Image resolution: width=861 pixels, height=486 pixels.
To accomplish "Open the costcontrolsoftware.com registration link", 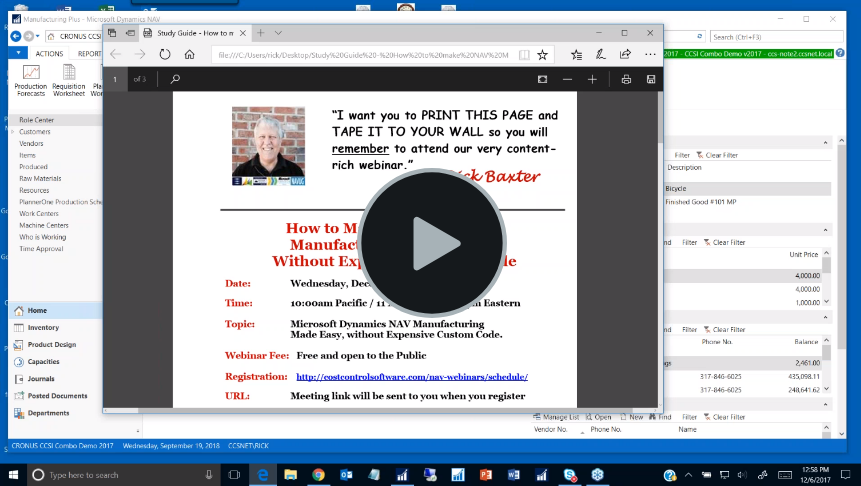I will 412,377.
